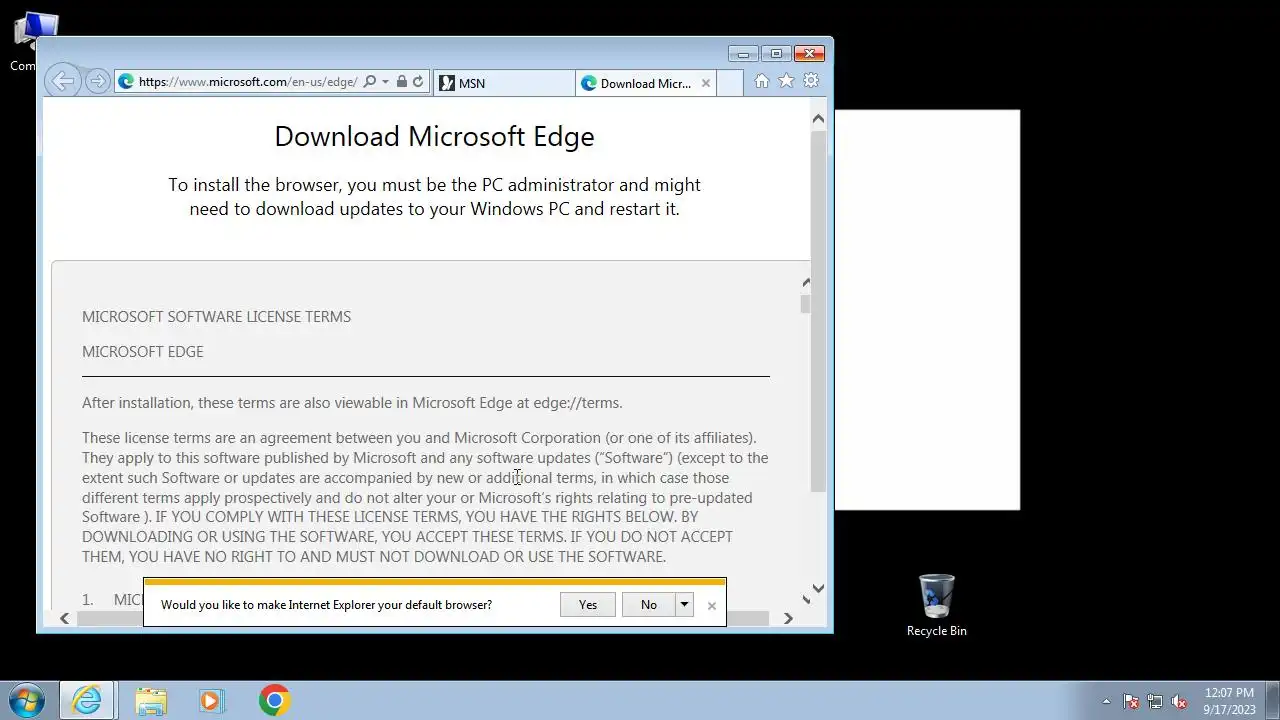Click the browser Forward arrow button
The width and height of the screenshot is (1280, 720).
[x=97, y=82]
